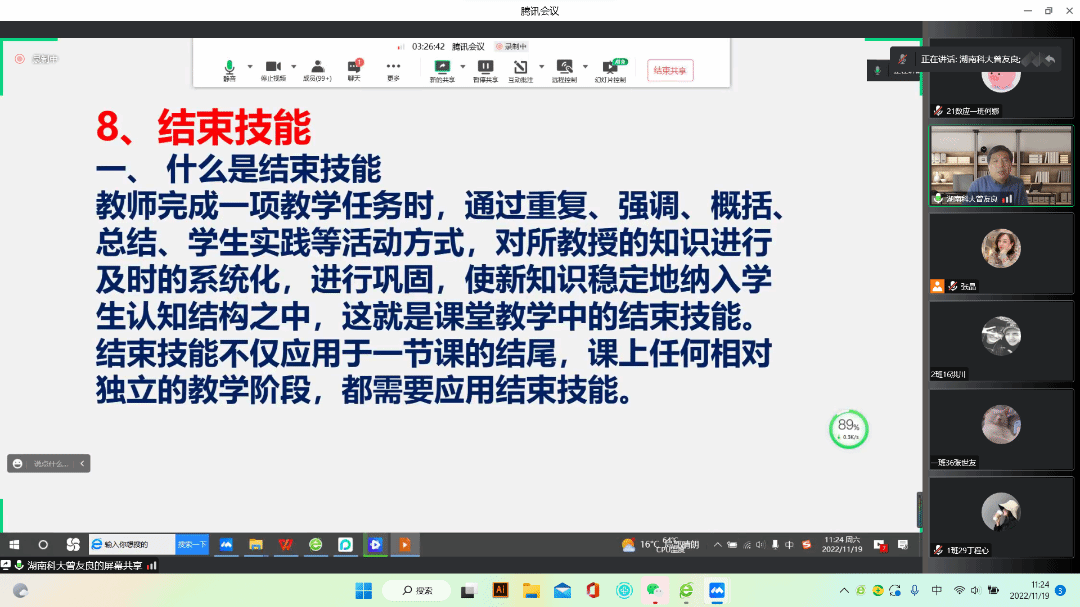Stop video using the camera button
The image size is (1080, 607).
click(272, 68)
